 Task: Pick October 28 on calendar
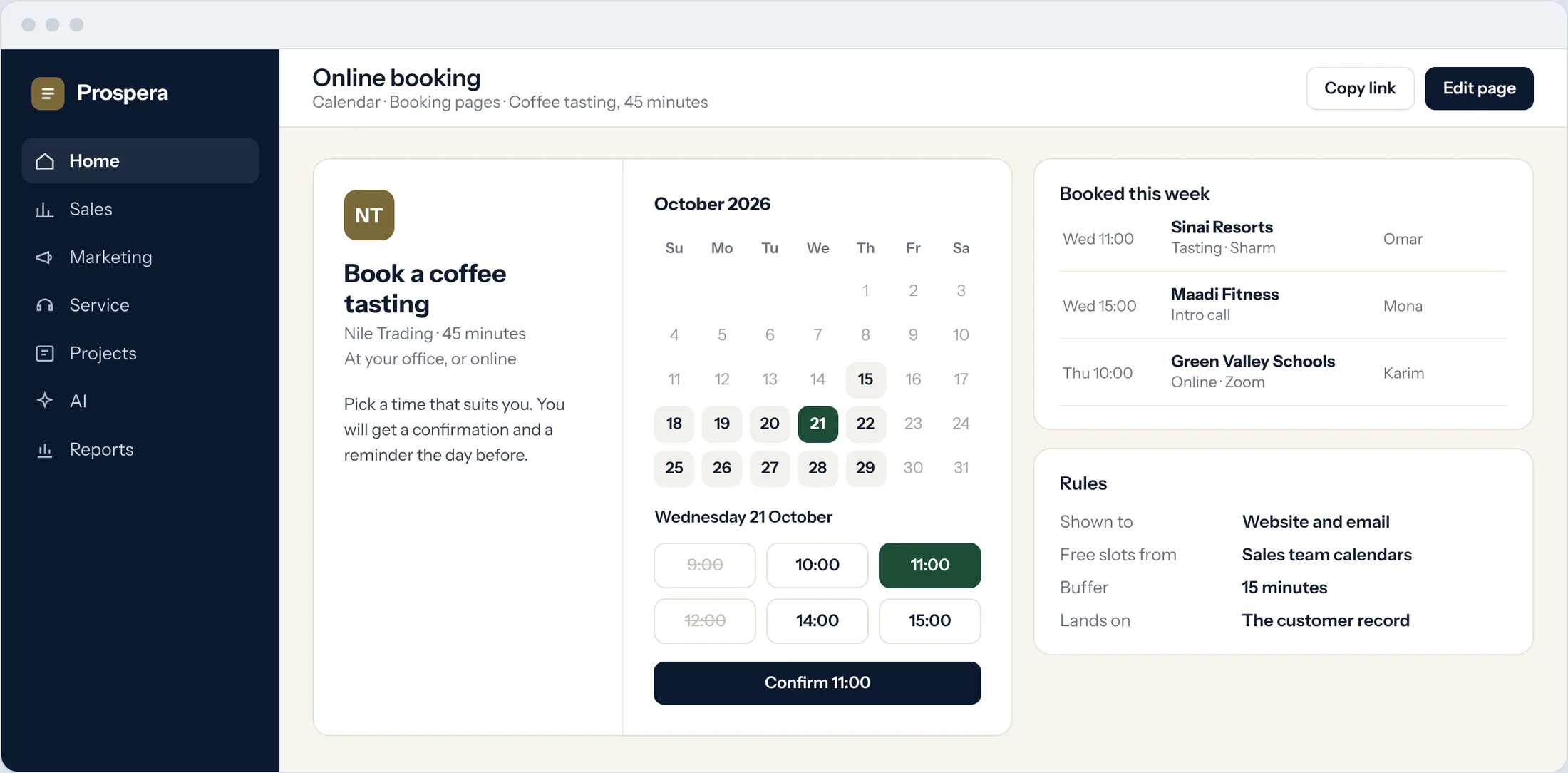click(817, 468)
